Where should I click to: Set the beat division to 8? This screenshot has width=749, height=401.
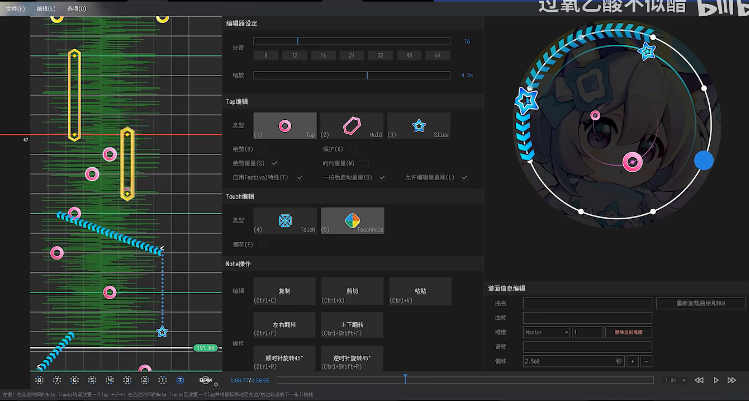click(266, 55)
